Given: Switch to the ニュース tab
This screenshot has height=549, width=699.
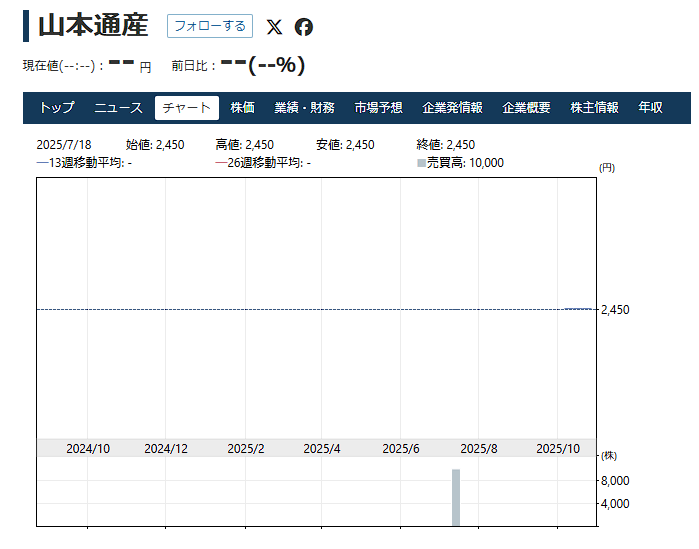Looking at the screenshot, I should 118,107.
